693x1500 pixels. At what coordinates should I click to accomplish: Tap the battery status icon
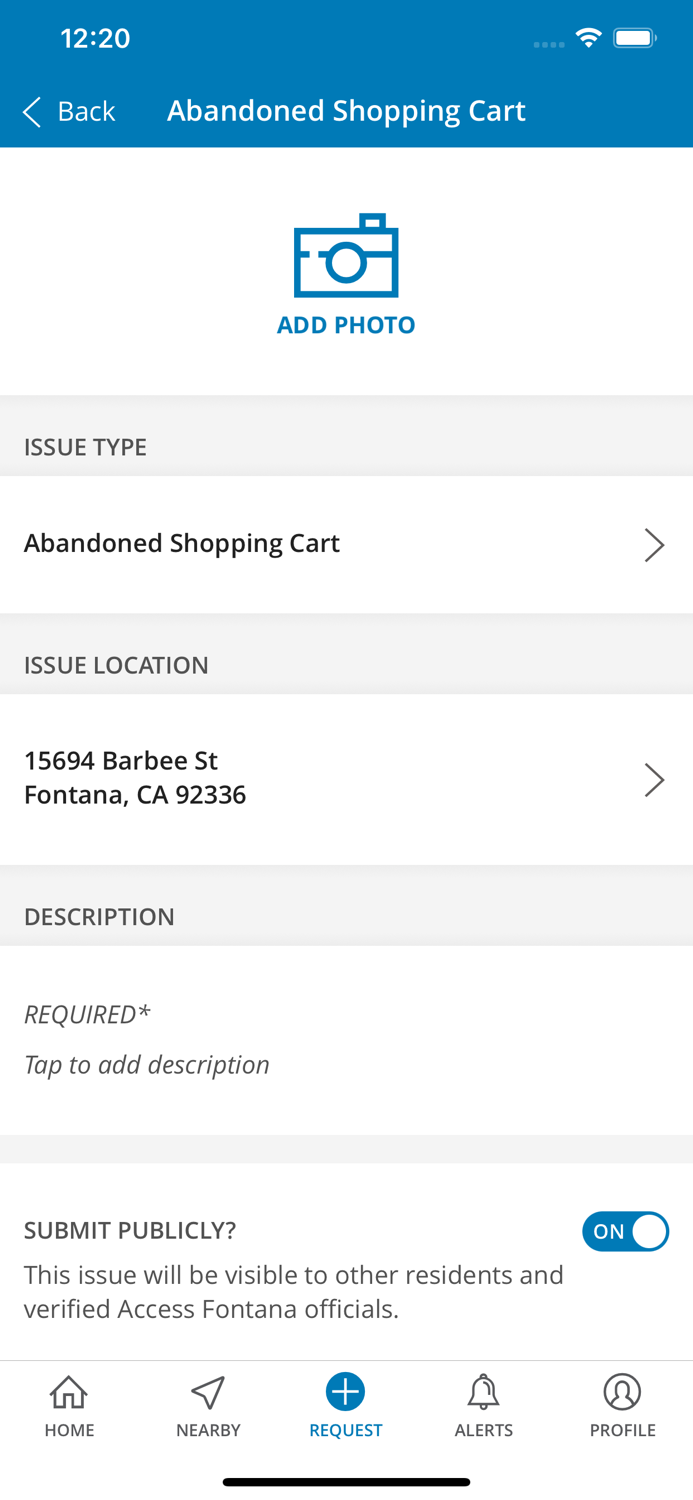(636, 38)
